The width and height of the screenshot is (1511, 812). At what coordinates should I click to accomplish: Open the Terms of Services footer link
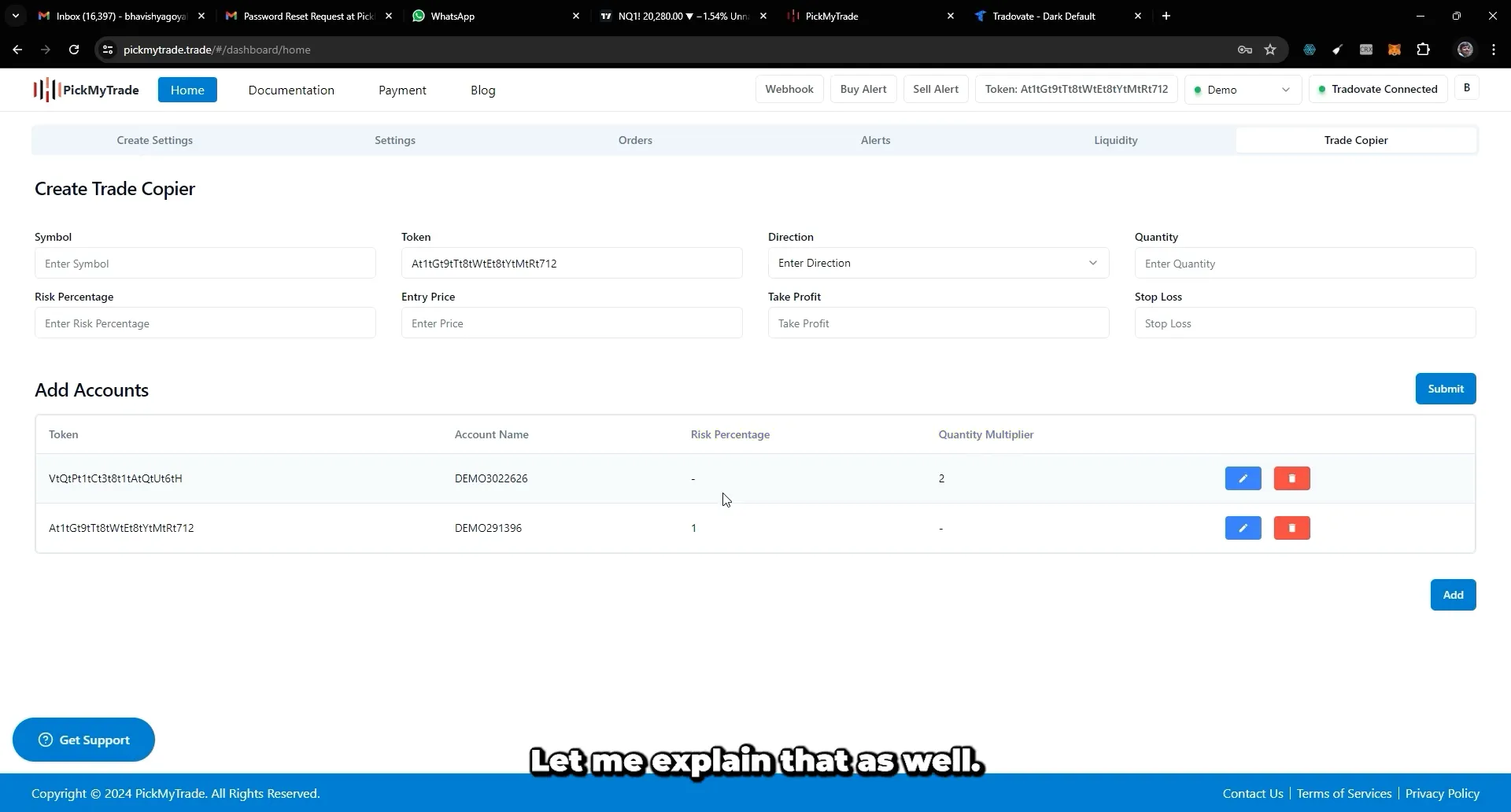1344,793
